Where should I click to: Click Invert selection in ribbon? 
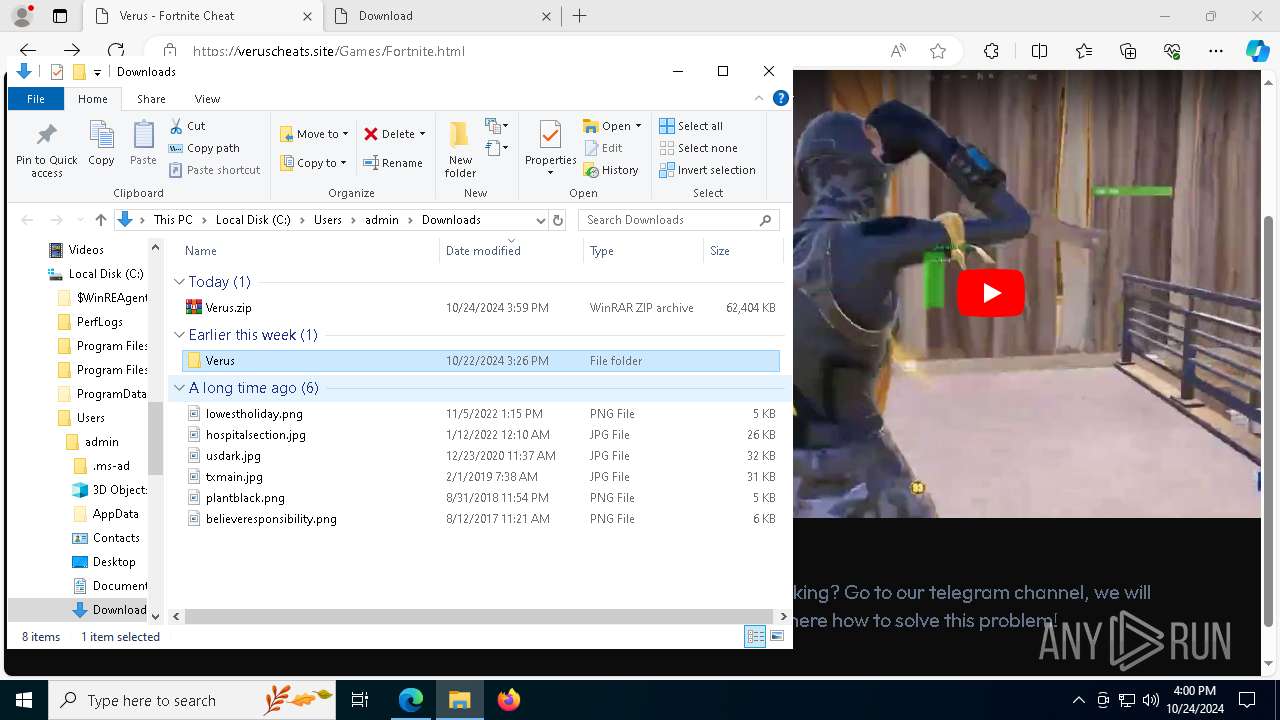point(707,170)
